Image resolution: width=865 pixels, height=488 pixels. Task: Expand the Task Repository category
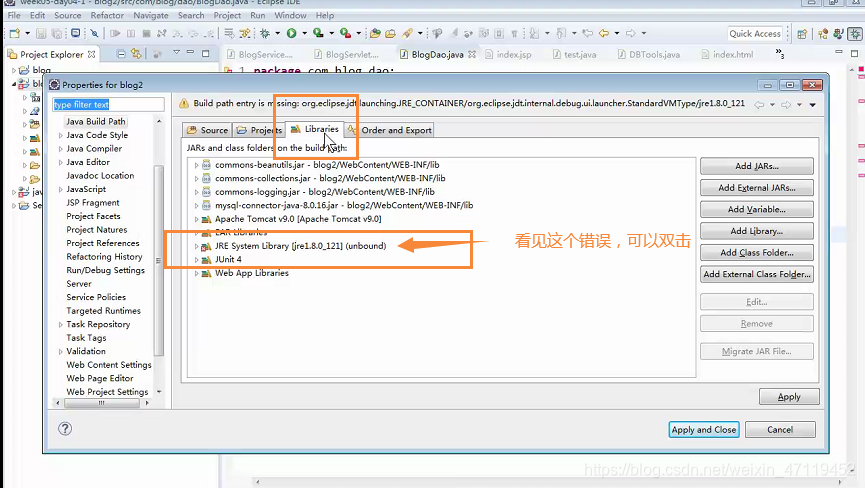[60, 324]
